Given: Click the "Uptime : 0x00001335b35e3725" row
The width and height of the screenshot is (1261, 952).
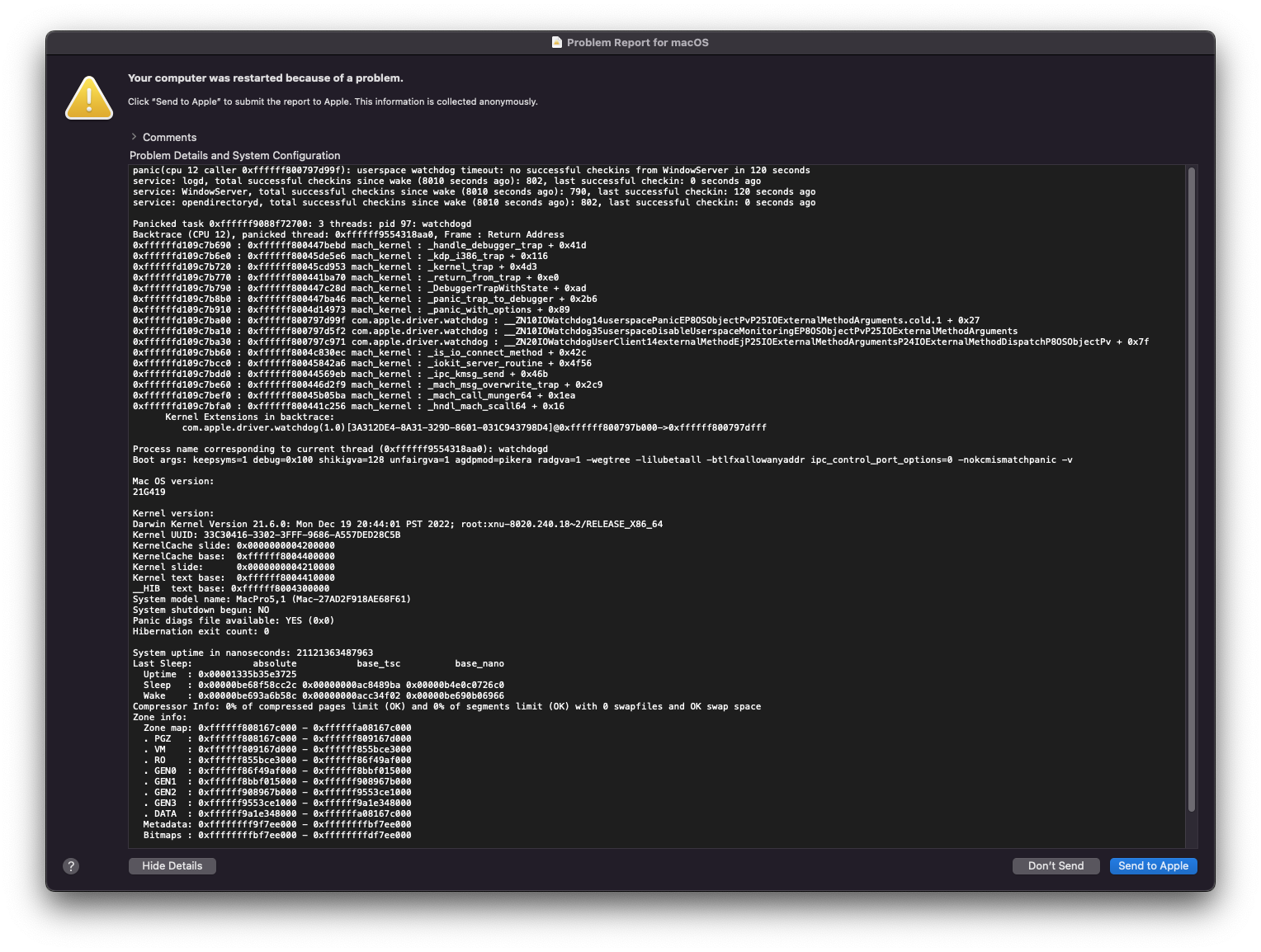Looking at the screenshot, I should 220,675.
